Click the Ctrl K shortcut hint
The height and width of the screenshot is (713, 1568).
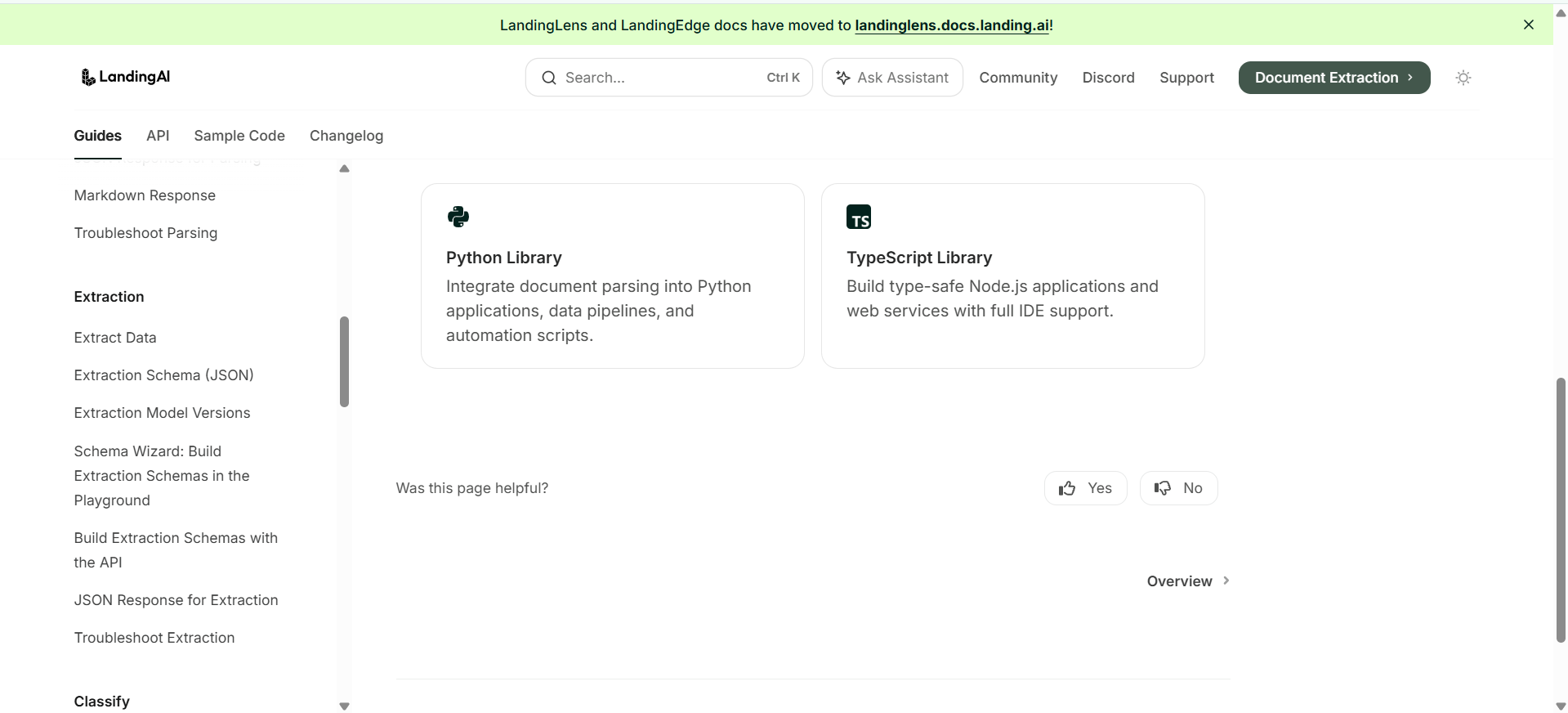click(783, 78)
